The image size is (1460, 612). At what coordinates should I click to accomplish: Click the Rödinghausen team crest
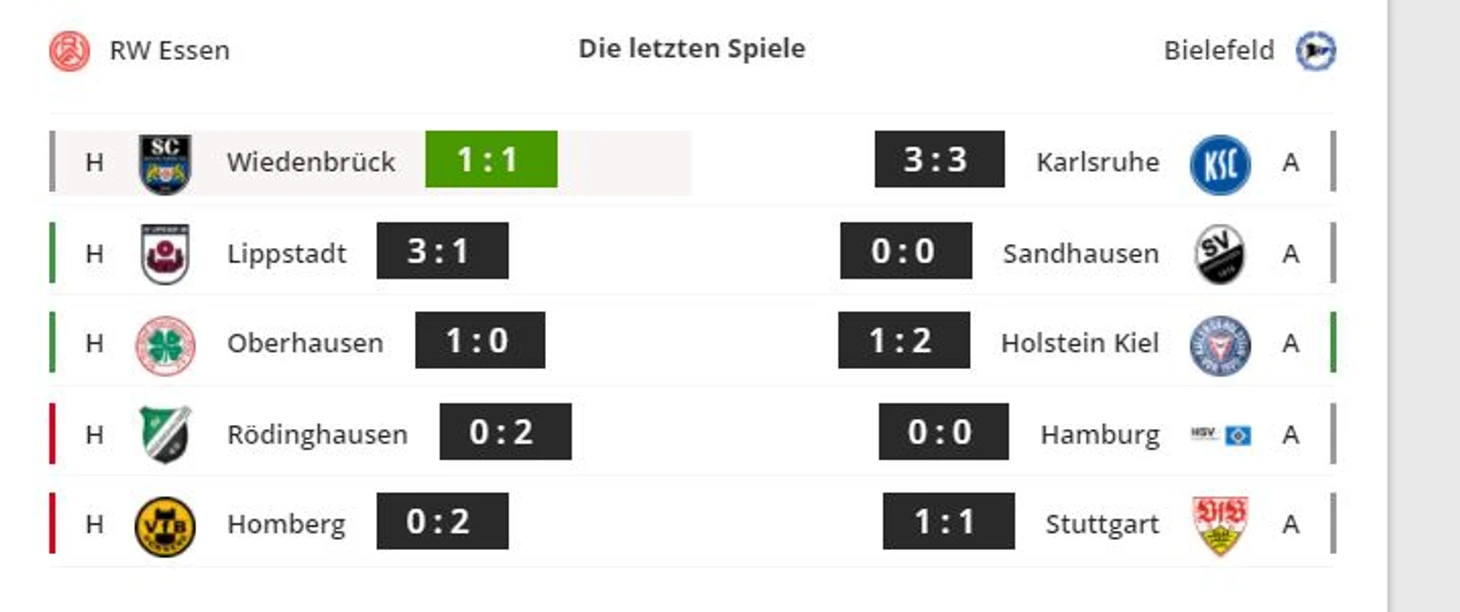tap(165, 434)
